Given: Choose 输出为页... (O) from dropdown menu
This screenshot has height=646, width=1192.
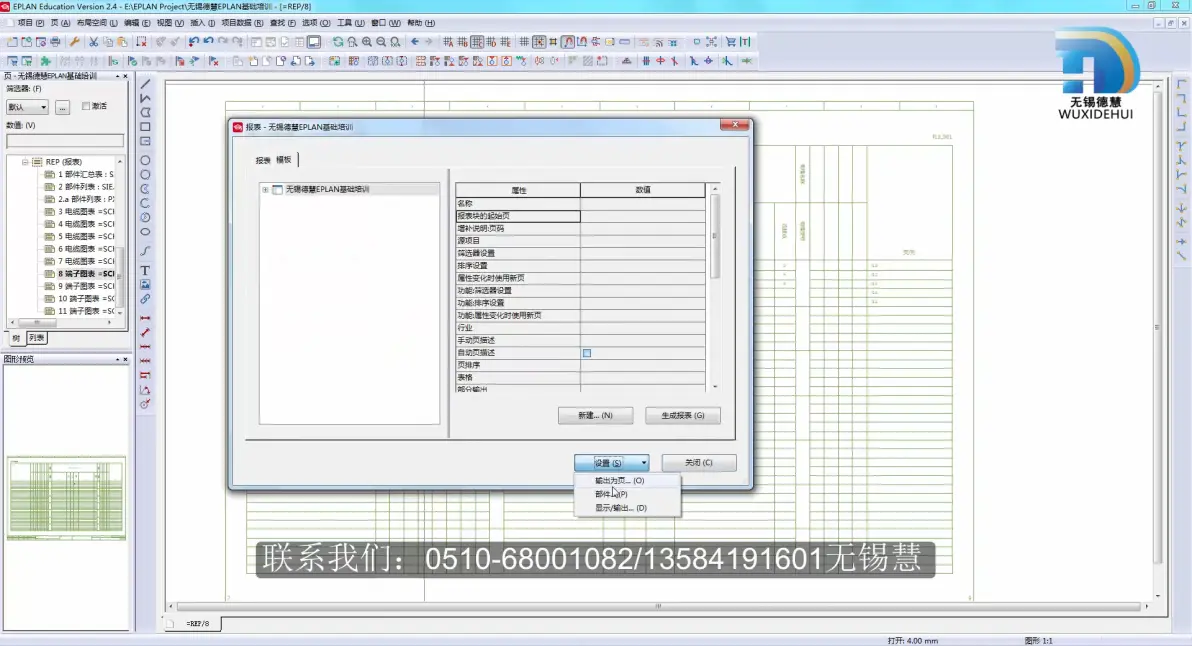Looking at the screenshot, I should (x=627, y=480).
